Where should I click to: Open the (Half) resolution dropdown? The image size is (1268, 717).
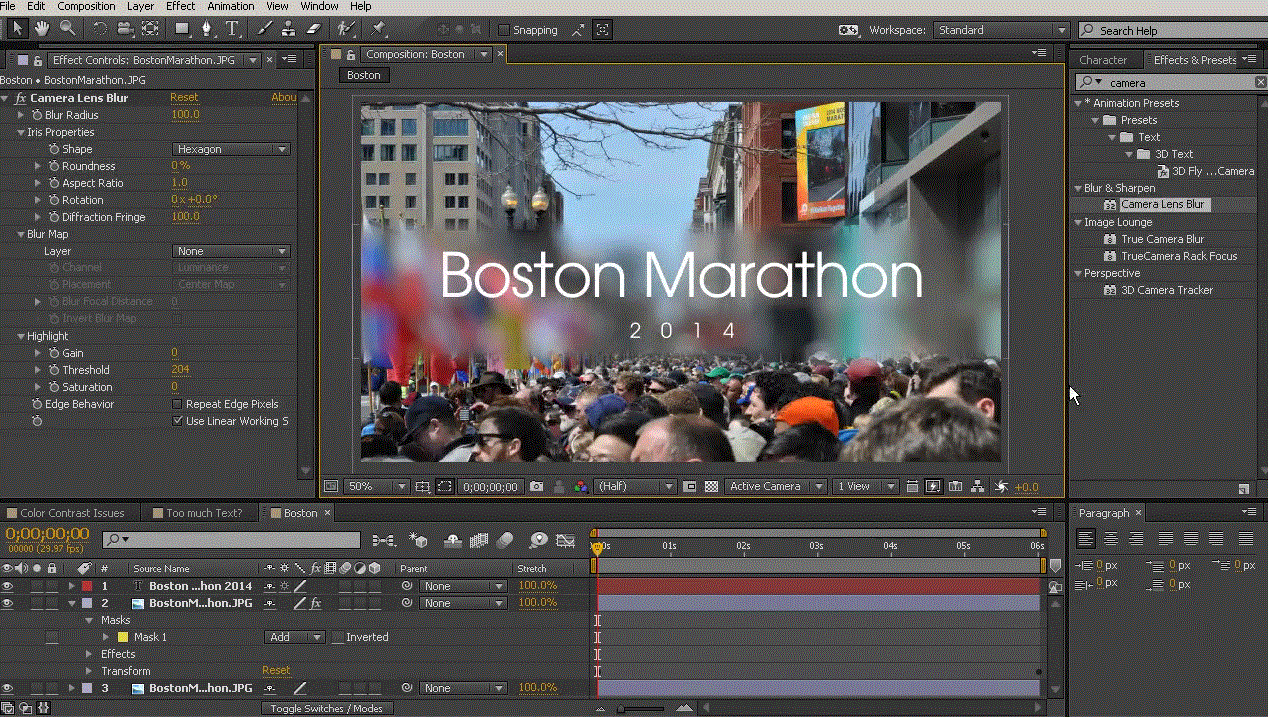(x=635, y=487)
